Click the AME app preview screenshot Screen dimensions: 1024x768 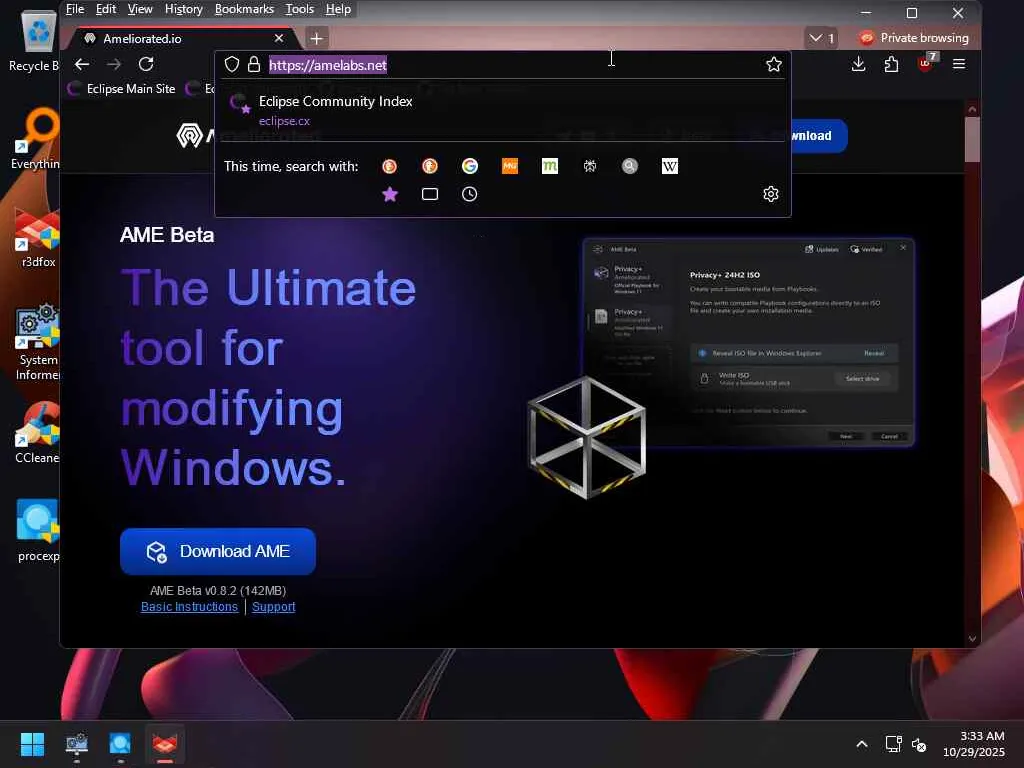pos(748,342)
